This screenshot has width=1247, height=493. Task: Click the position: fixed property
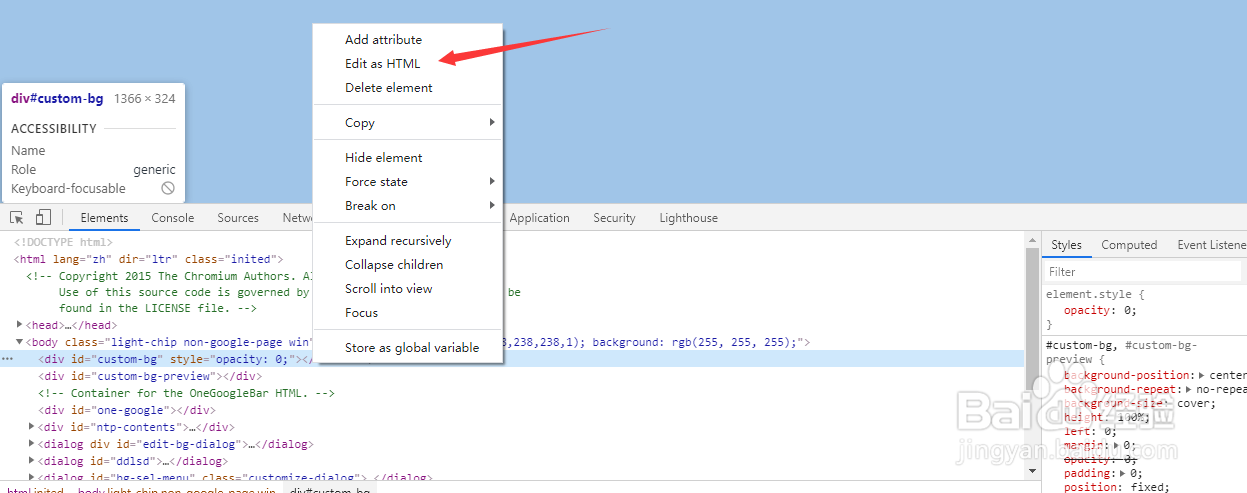1116,487
